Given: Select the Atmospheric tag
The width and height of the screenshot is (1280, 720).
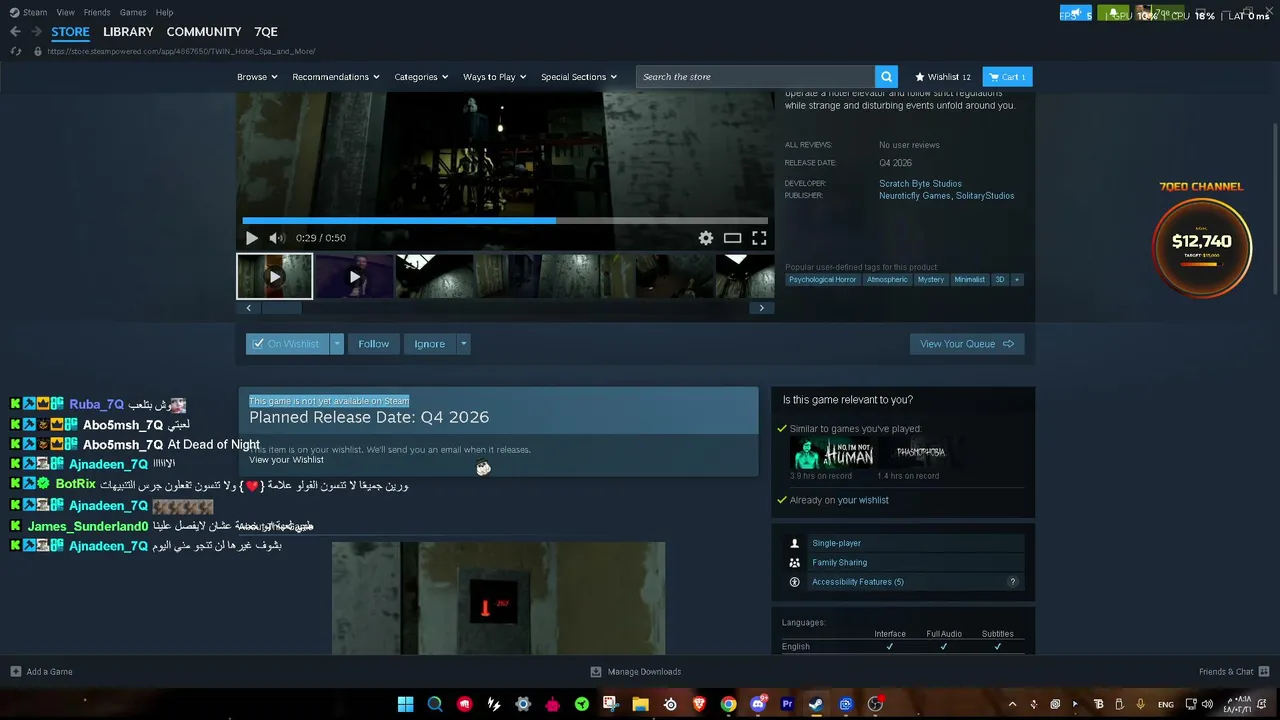Looking at the screenshot, I should [888, 280].
